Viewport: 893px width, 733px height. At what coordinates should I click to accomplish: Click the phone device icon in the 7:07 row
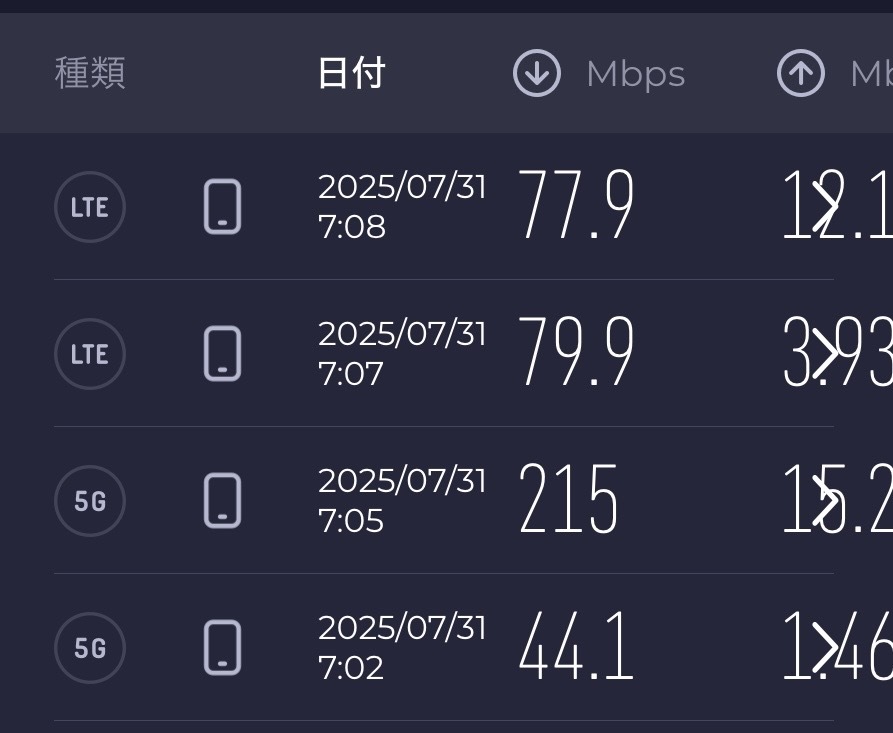tap(222, 354)
